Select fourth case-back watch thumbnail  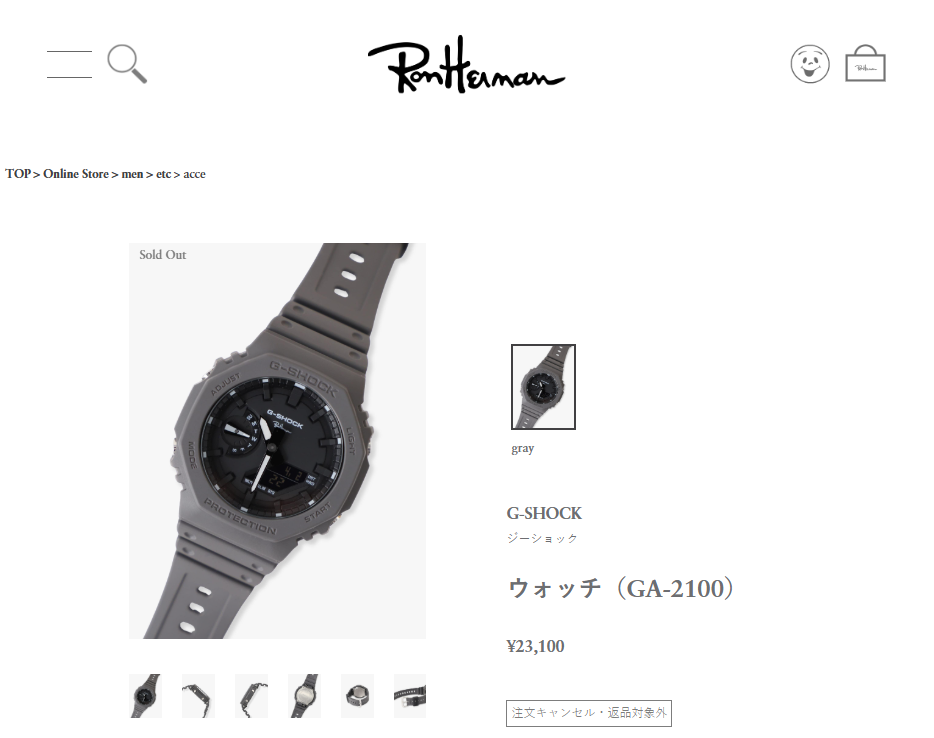[x=304, y=696]
